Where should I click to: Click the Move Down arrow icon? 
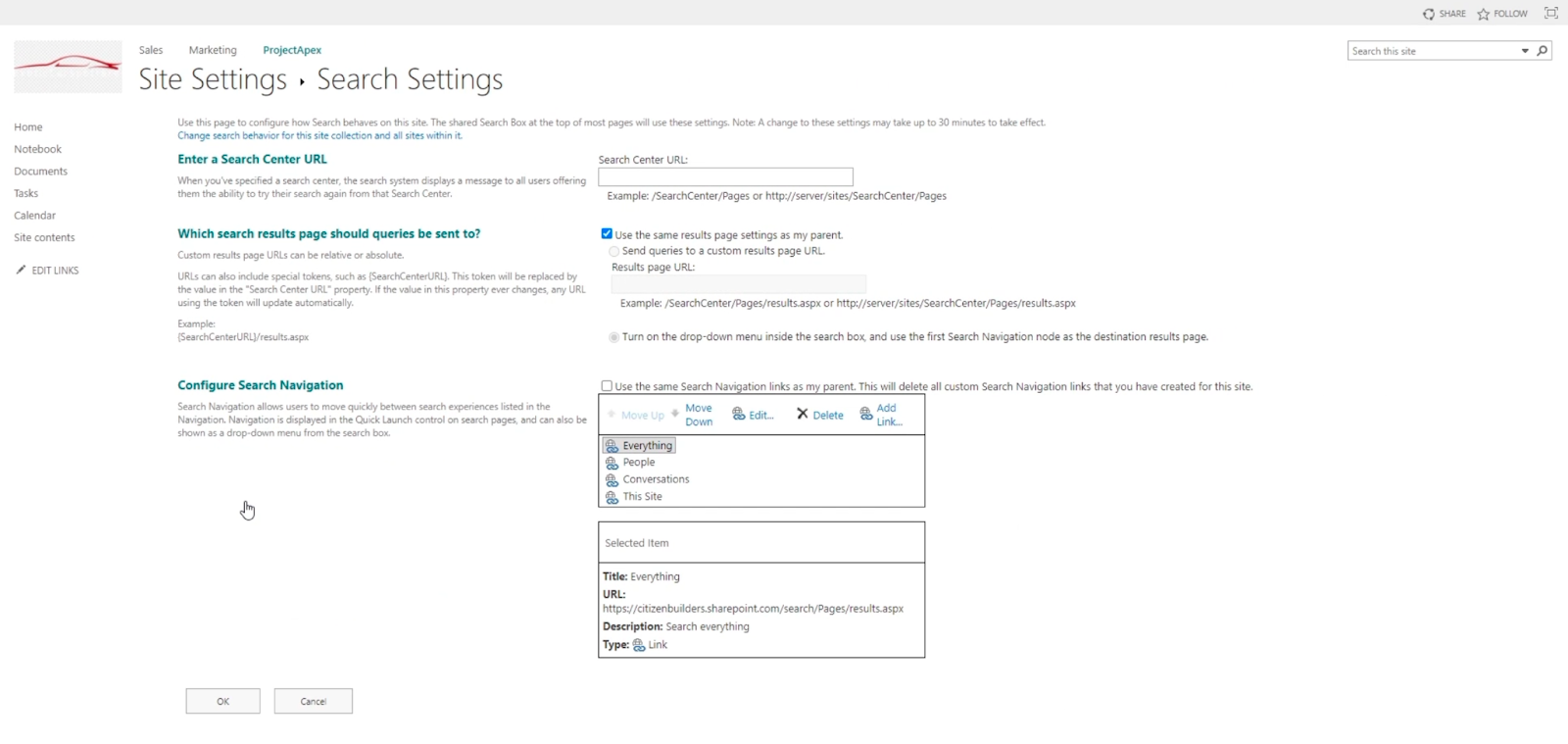click(675, 414)
